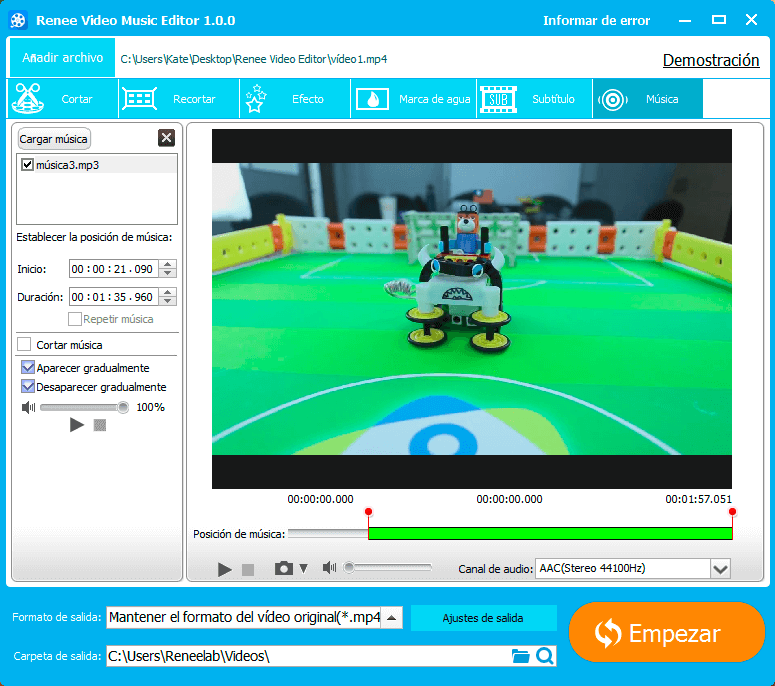Click Cargar música button
Image resolution: width=775 pixels, height=686 pixels.
[x=54, y=139]
